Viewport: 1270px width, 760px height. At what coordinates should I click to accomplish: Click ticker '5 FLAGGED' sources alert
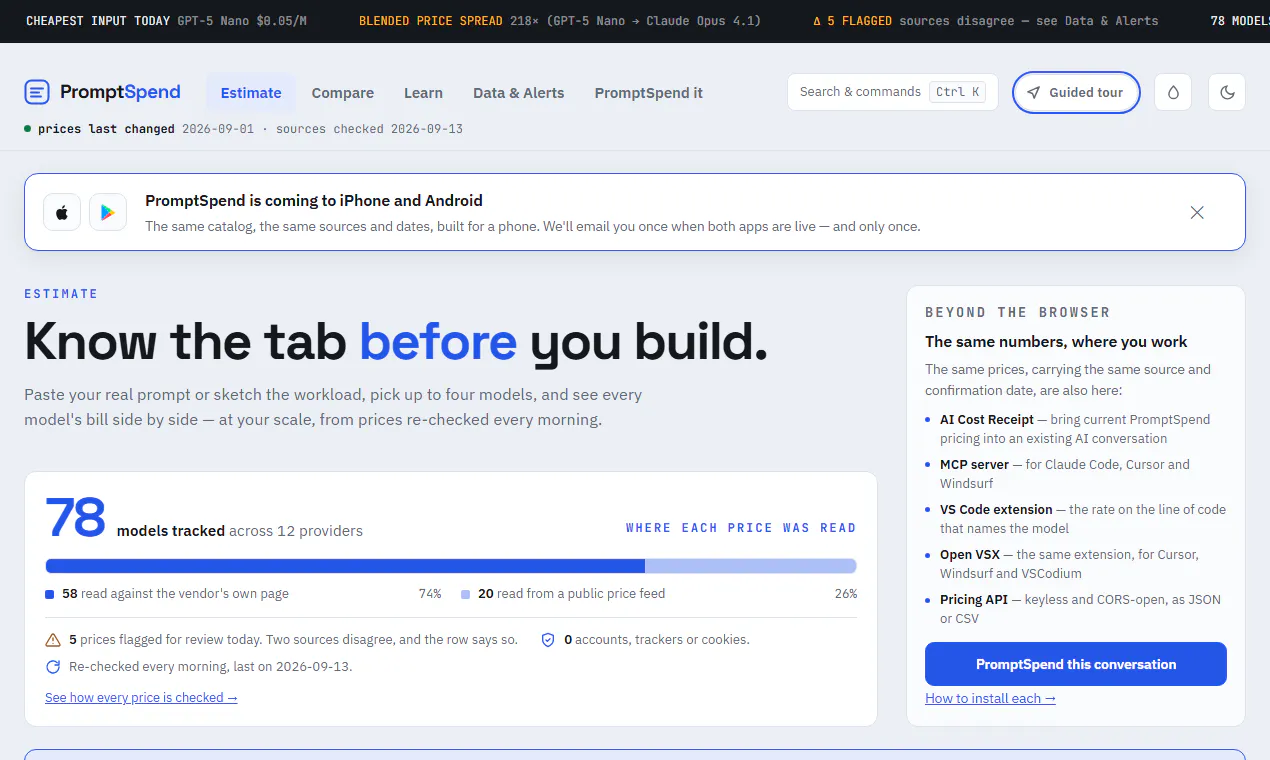point(986,21)
